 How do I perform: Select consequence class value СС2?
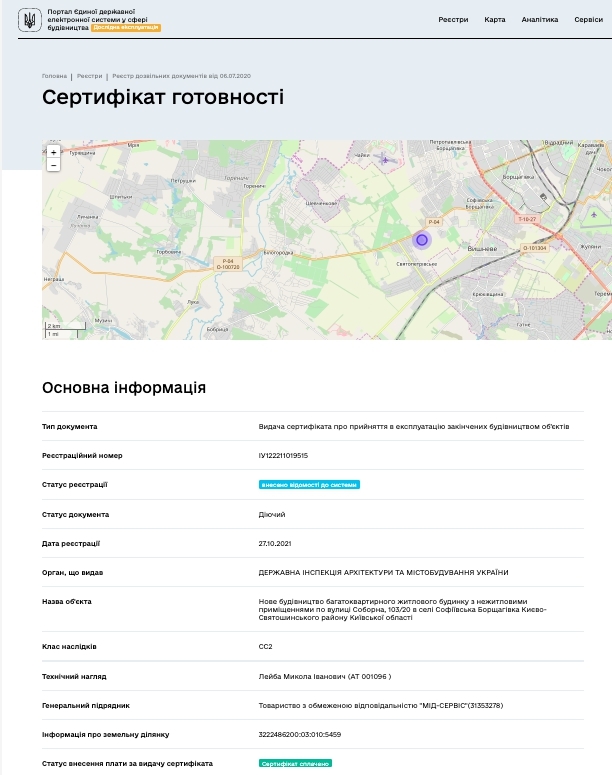coord(265,646)
